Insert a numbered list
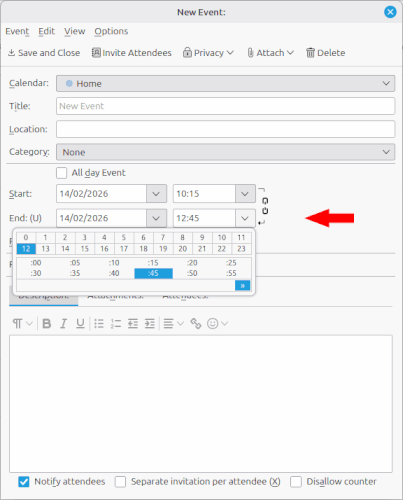The width and height of the screenshot is (403, 500). [116, 323]
